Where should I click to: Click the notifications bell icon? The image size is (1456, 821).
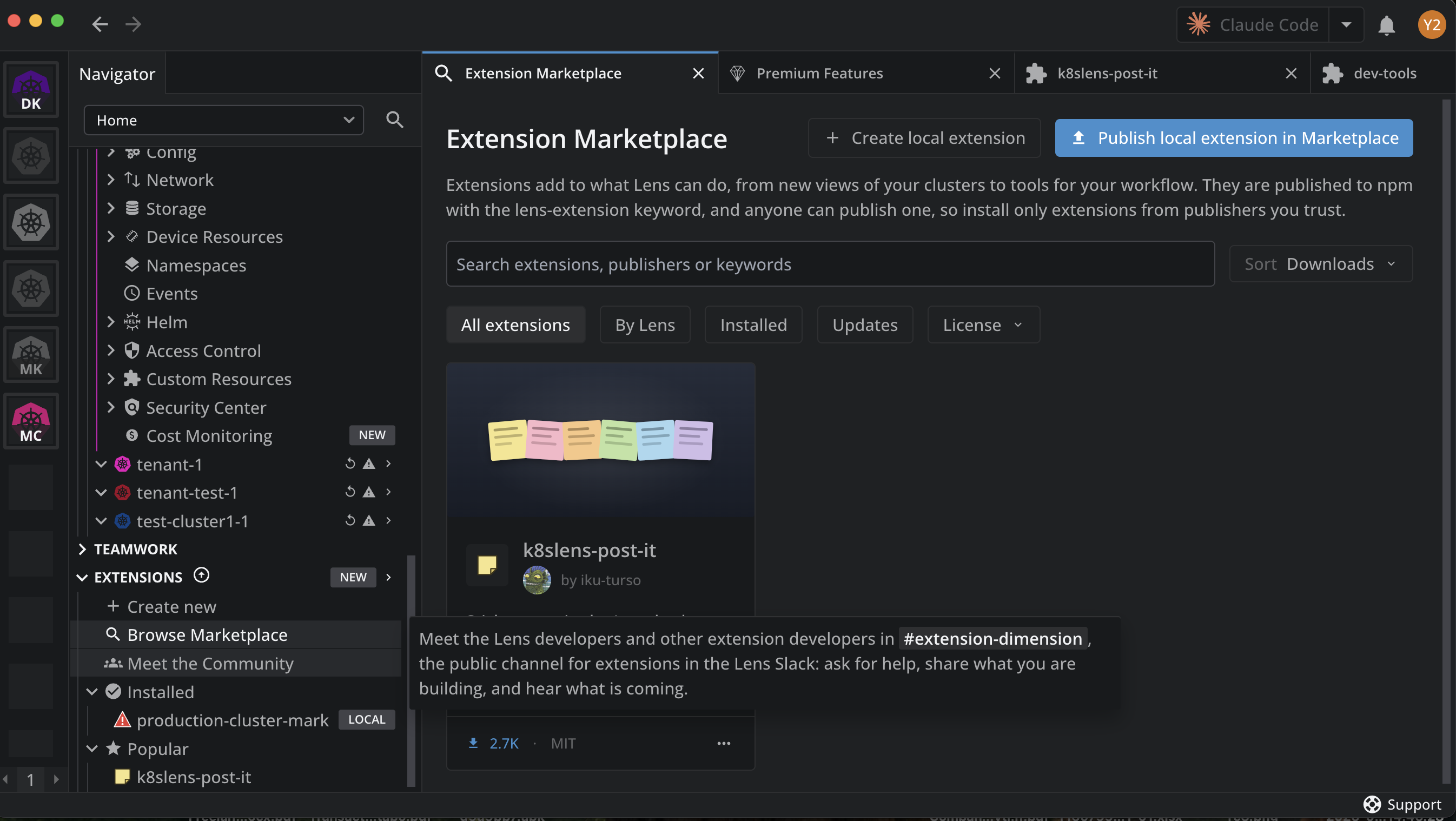[x=1386, y=25]
